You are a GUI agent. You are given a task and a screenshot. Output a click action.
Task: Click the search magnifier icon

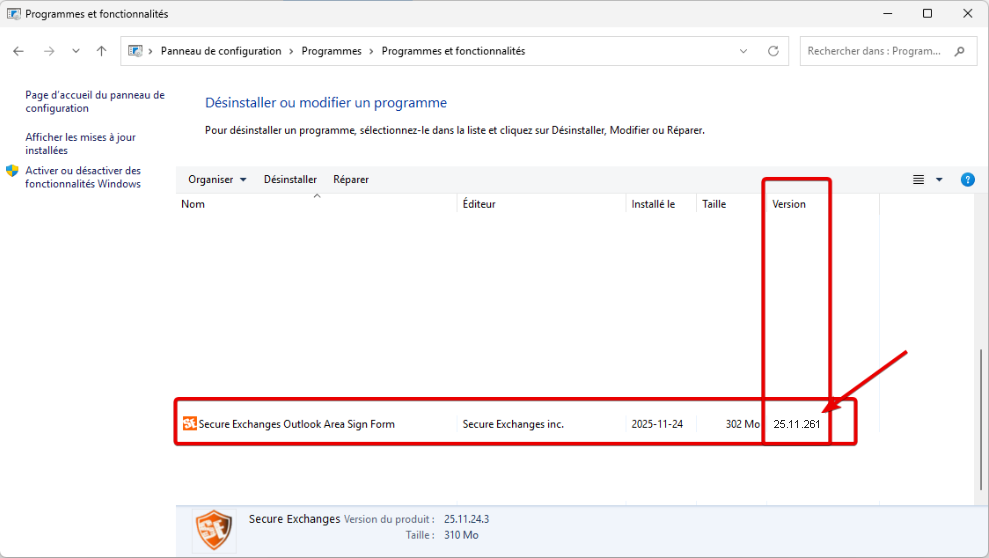coord(959,51)
